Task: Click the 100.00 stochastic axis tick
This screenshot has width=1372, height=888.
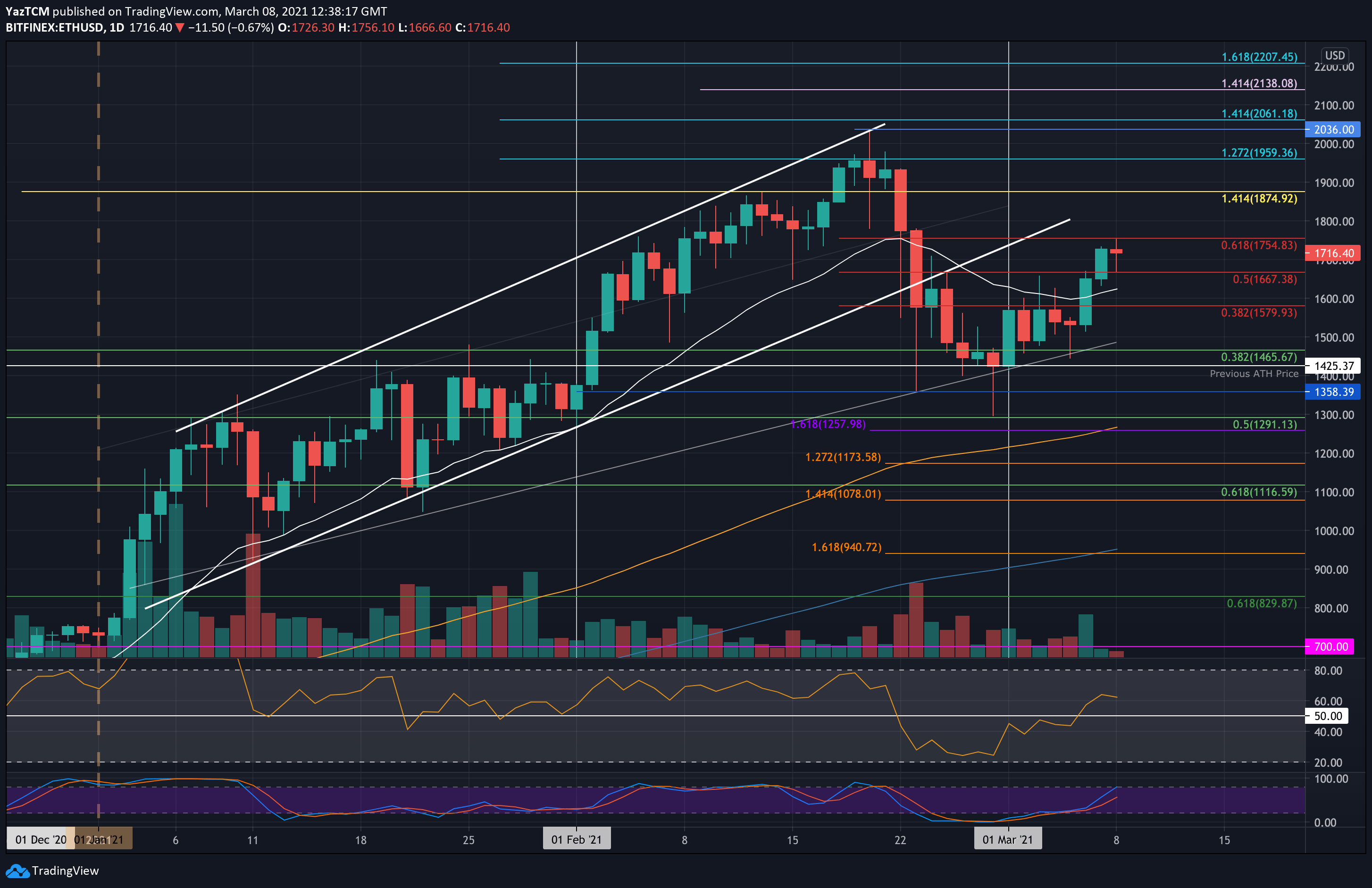Action: [x=1330, y=779]
